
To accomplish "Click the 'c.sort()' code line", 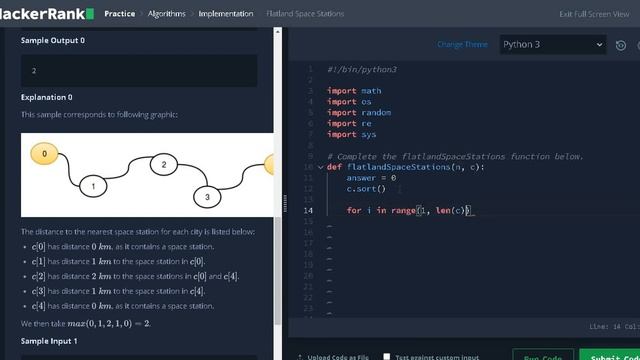I will (366, 189).
